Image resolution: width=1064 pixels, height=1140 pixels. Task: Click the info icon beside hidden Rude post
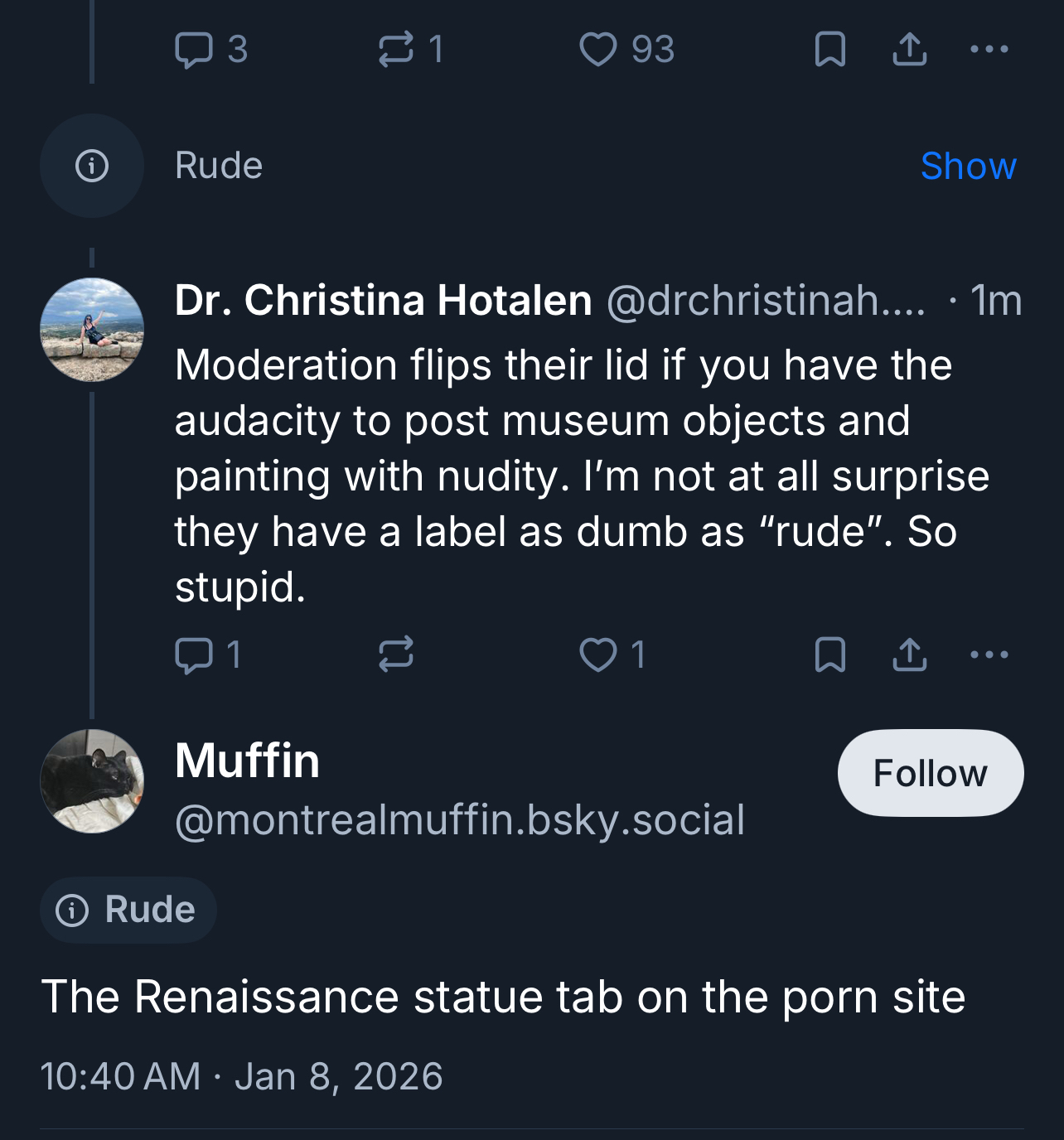tap(92, 166)
